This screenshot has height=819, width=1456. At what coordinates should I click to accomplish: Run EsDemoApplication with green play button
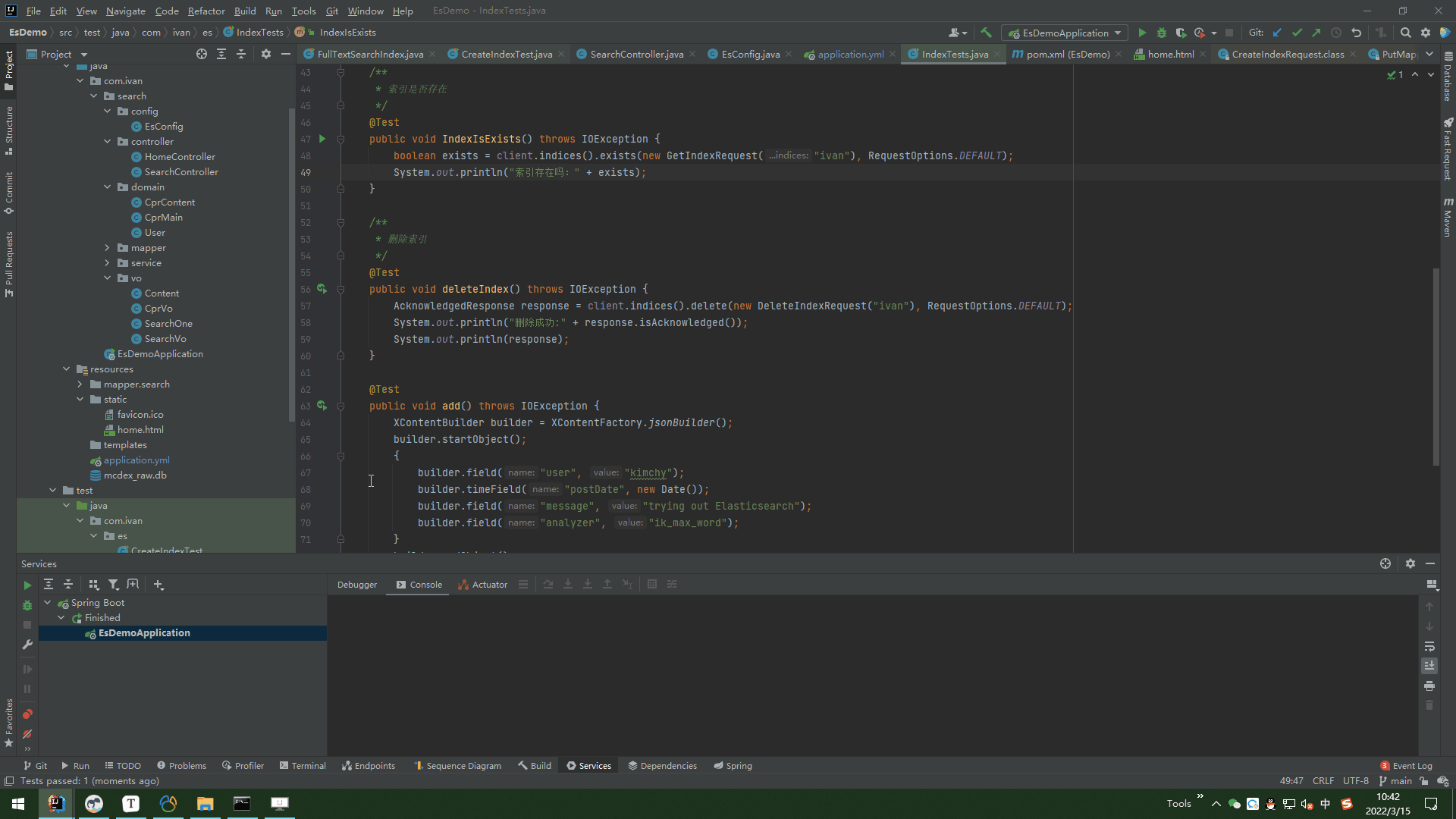(1142, 33)
